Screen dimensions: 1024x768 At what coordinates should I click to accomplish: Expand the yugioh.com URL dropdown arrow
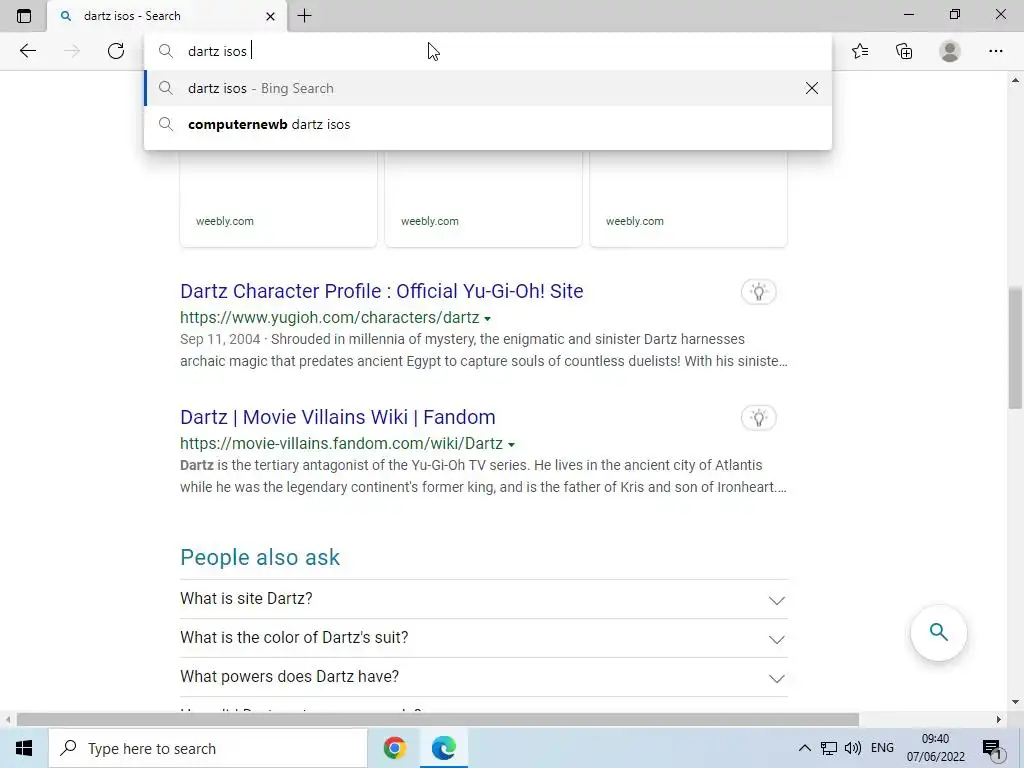pos(487,319)
